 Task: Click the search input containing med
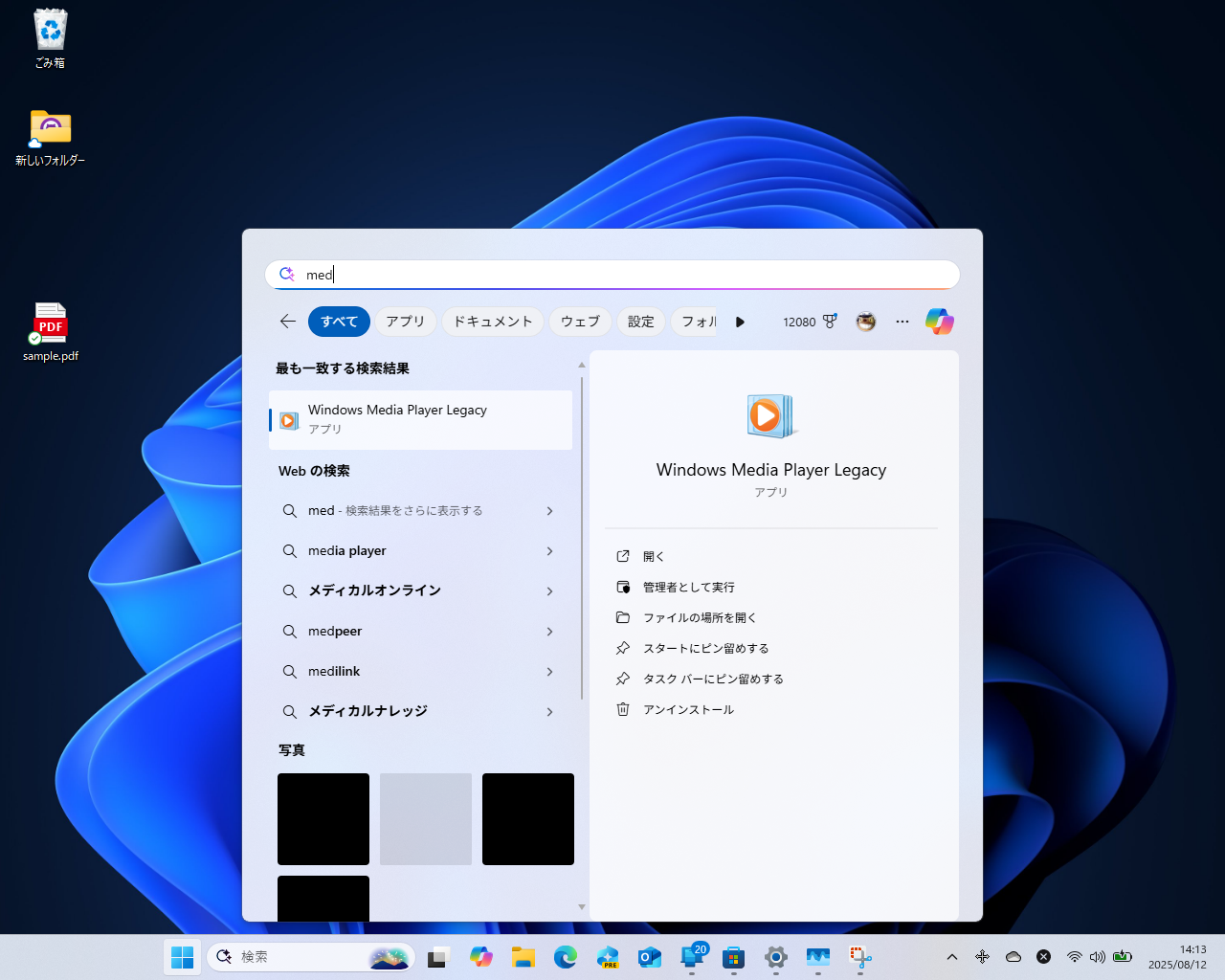click(612, 275)
